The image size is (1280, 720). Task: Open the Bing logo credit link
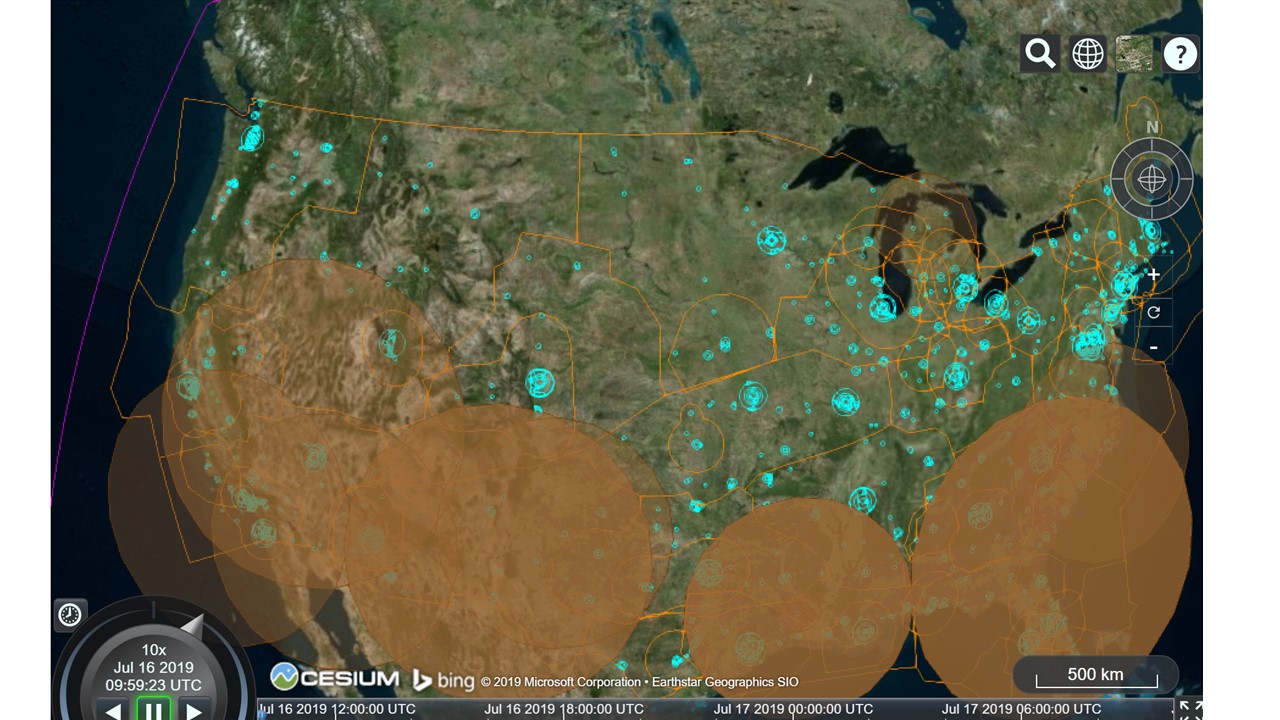(x=443, y=681)
